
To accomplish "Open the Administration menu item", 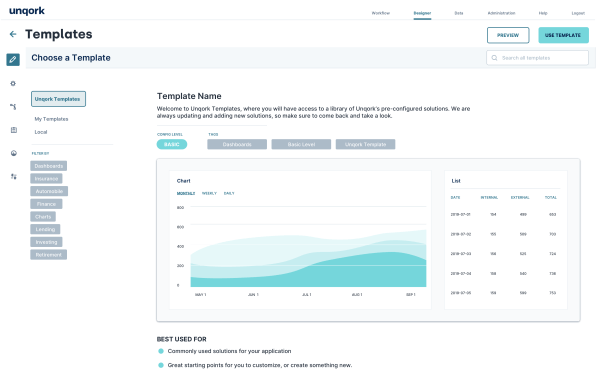I will pyautogui.click(x=501, y=13).
